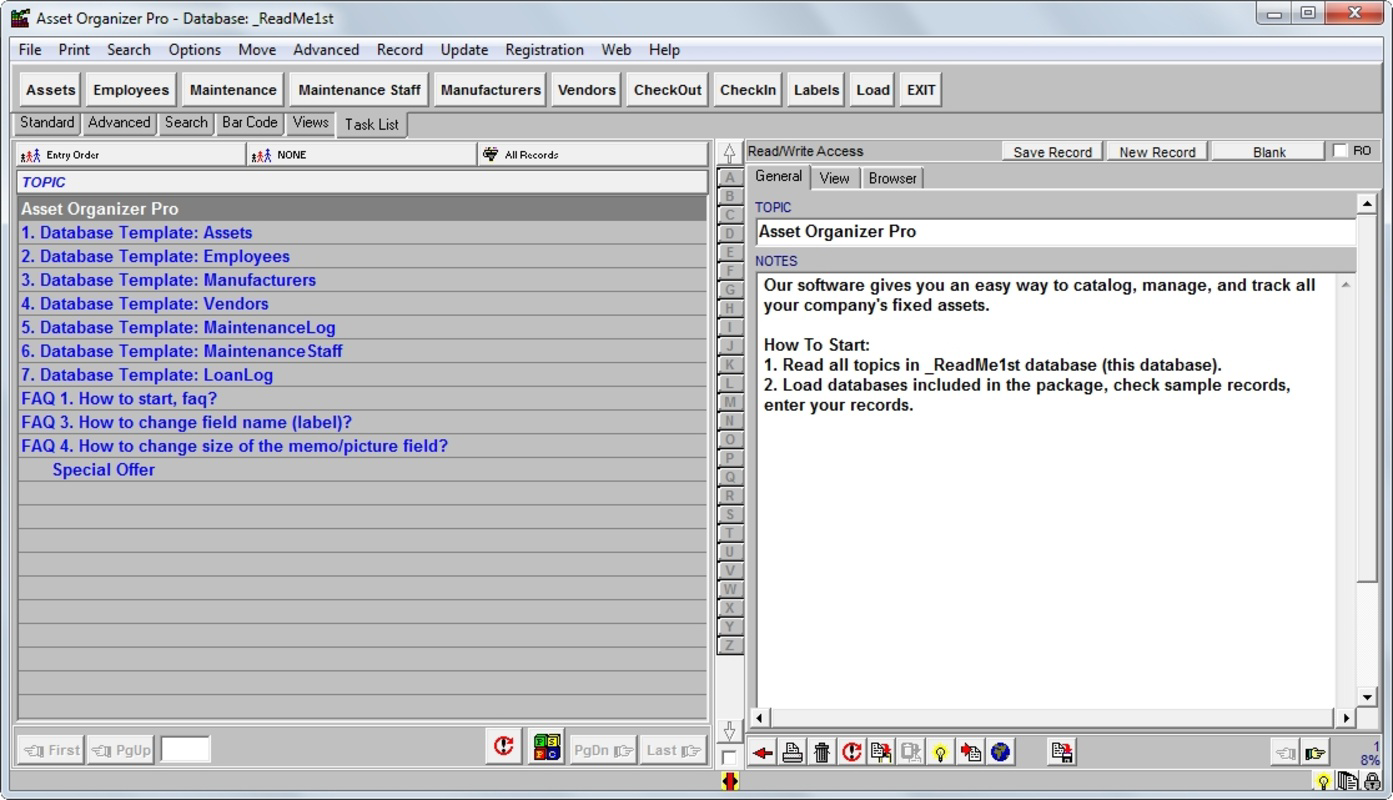Switch to the View tab in record pane
The width and height of the screenshot is (1393, 800).
click(x=834, y=178)
